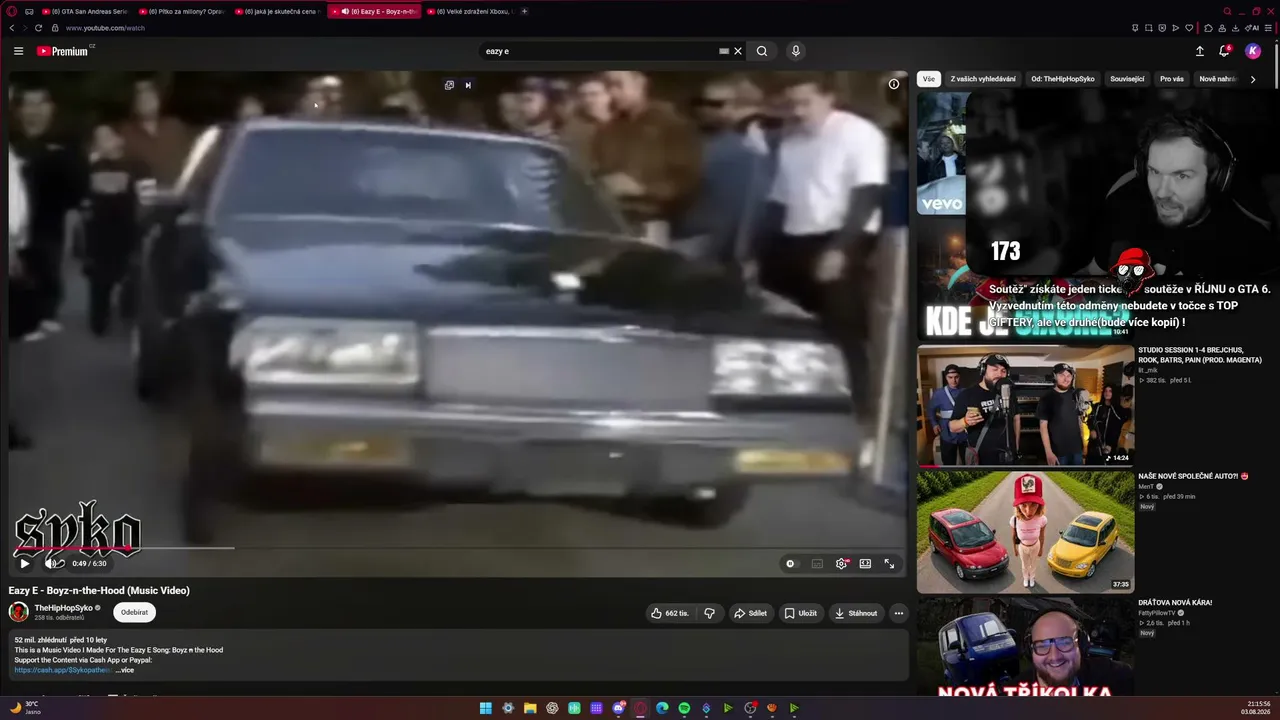Start voice search with the microphone
Image resolution: width=1280 pixels, height=720 pixels.
[796, 51]
